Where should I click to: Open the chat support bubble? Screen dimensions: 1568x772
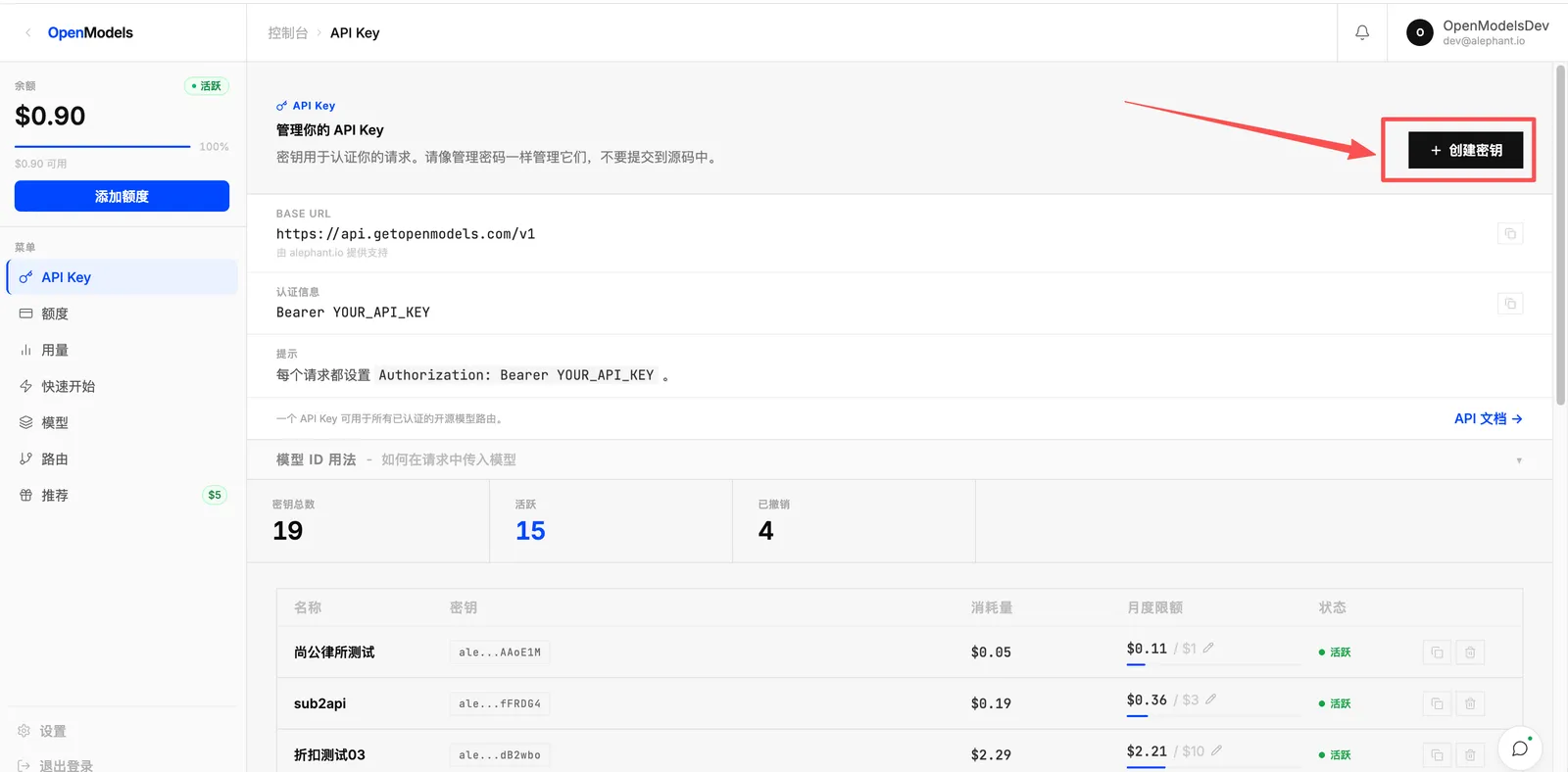pos(1520,748)
